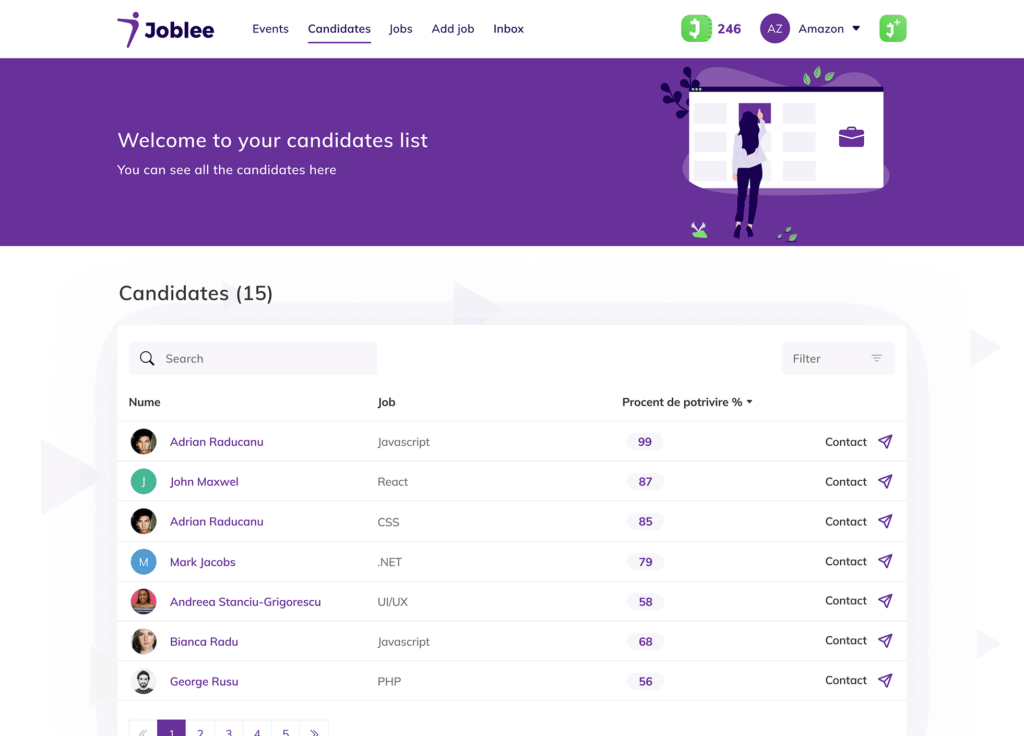Go to page 3 of candidates

pyautogui.click(x=229, y=731)
